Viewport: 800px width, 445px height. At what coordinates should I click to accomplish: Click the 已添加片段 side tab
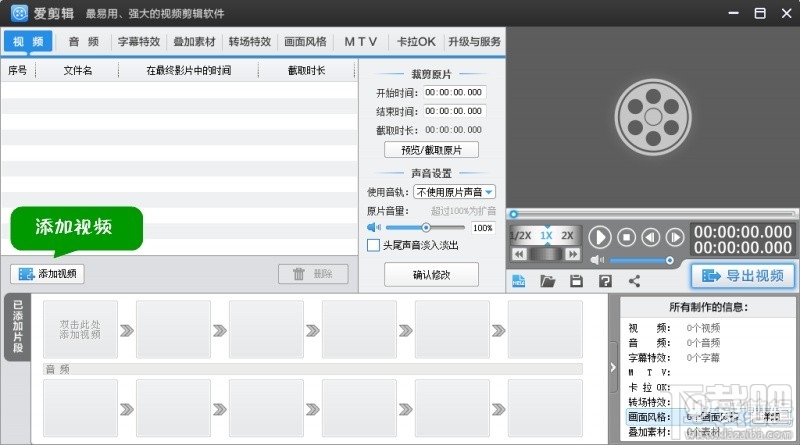coord(18,327)
